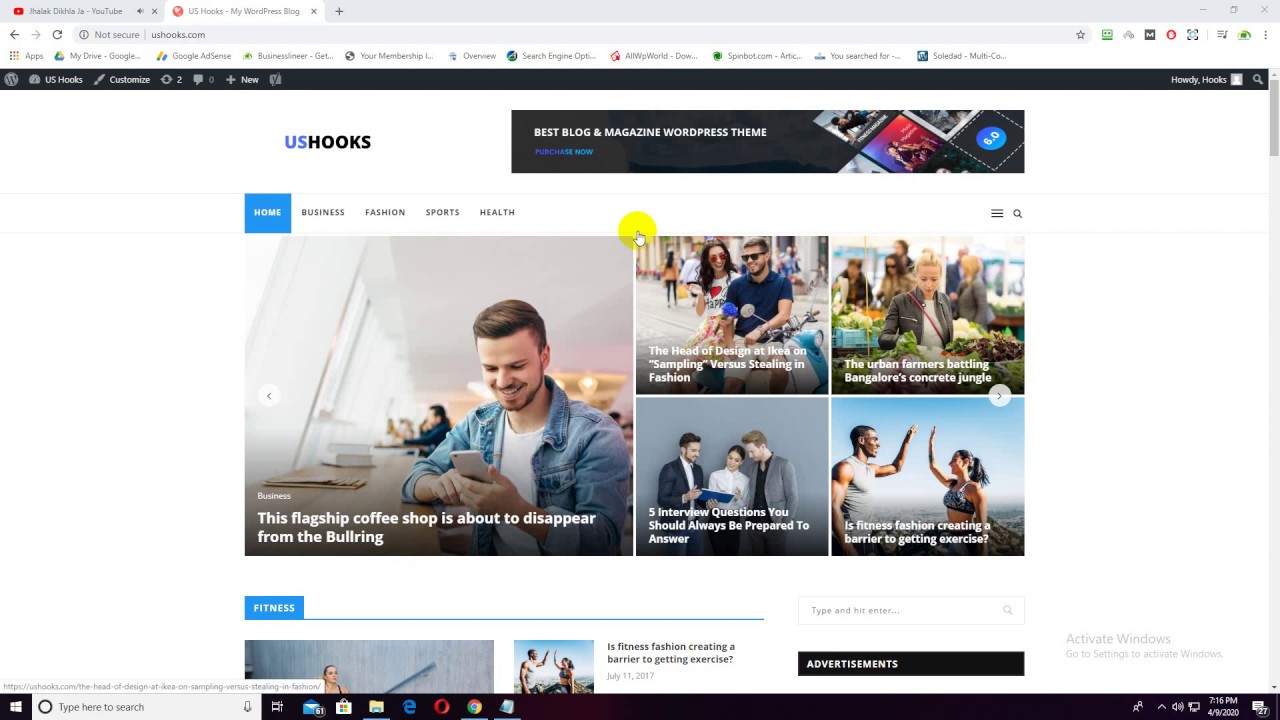Image resolution: width=1280 pixels, height=720 pixels.
Task: Open Chrome menu three dots
Action: click(1265, 34)
